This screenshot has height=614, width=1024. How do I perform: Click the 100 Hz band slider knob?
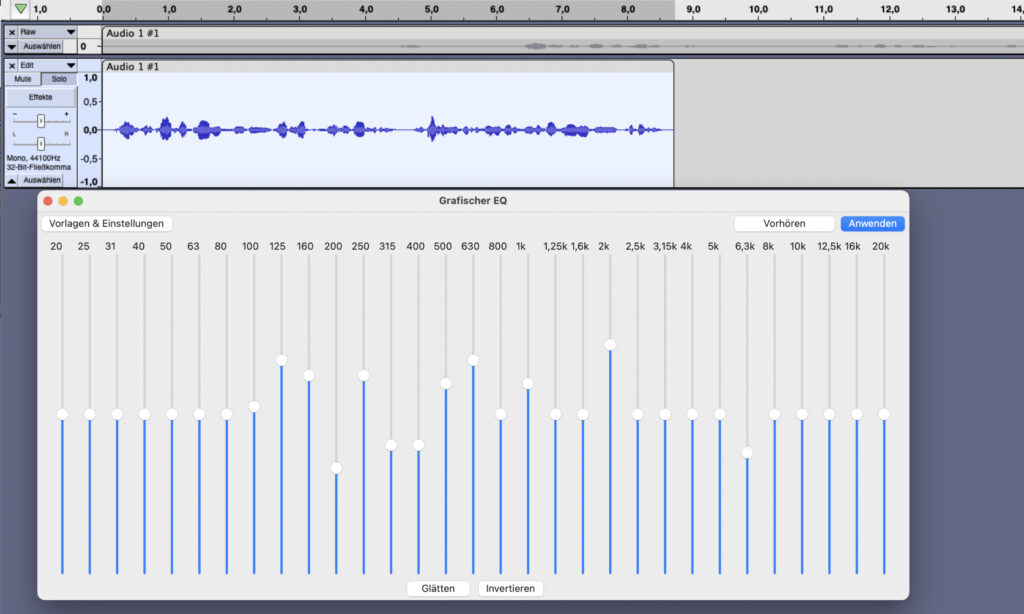tap(255, 407)
